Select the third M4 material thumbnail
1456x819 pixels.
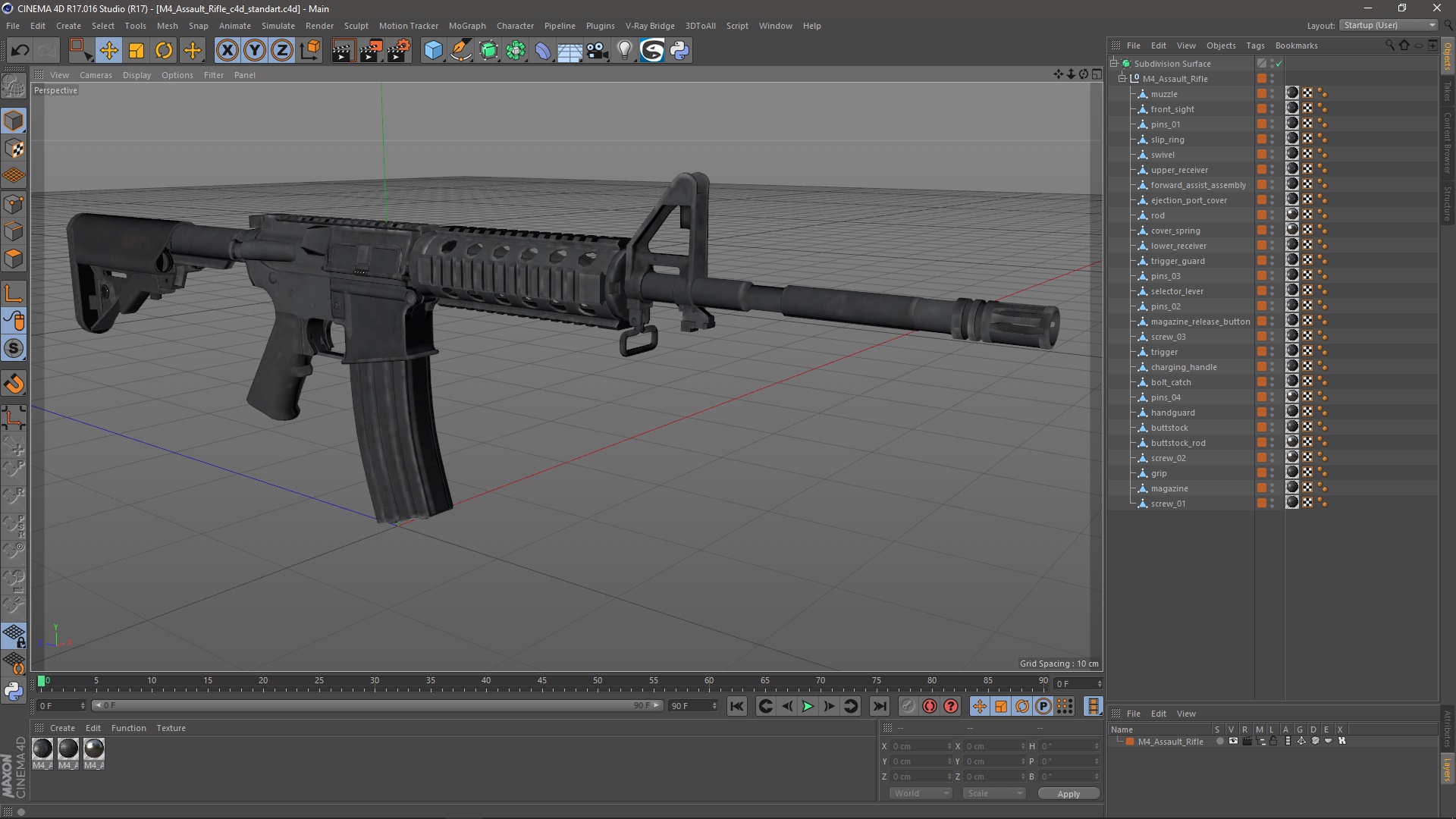tap(94, 749)
